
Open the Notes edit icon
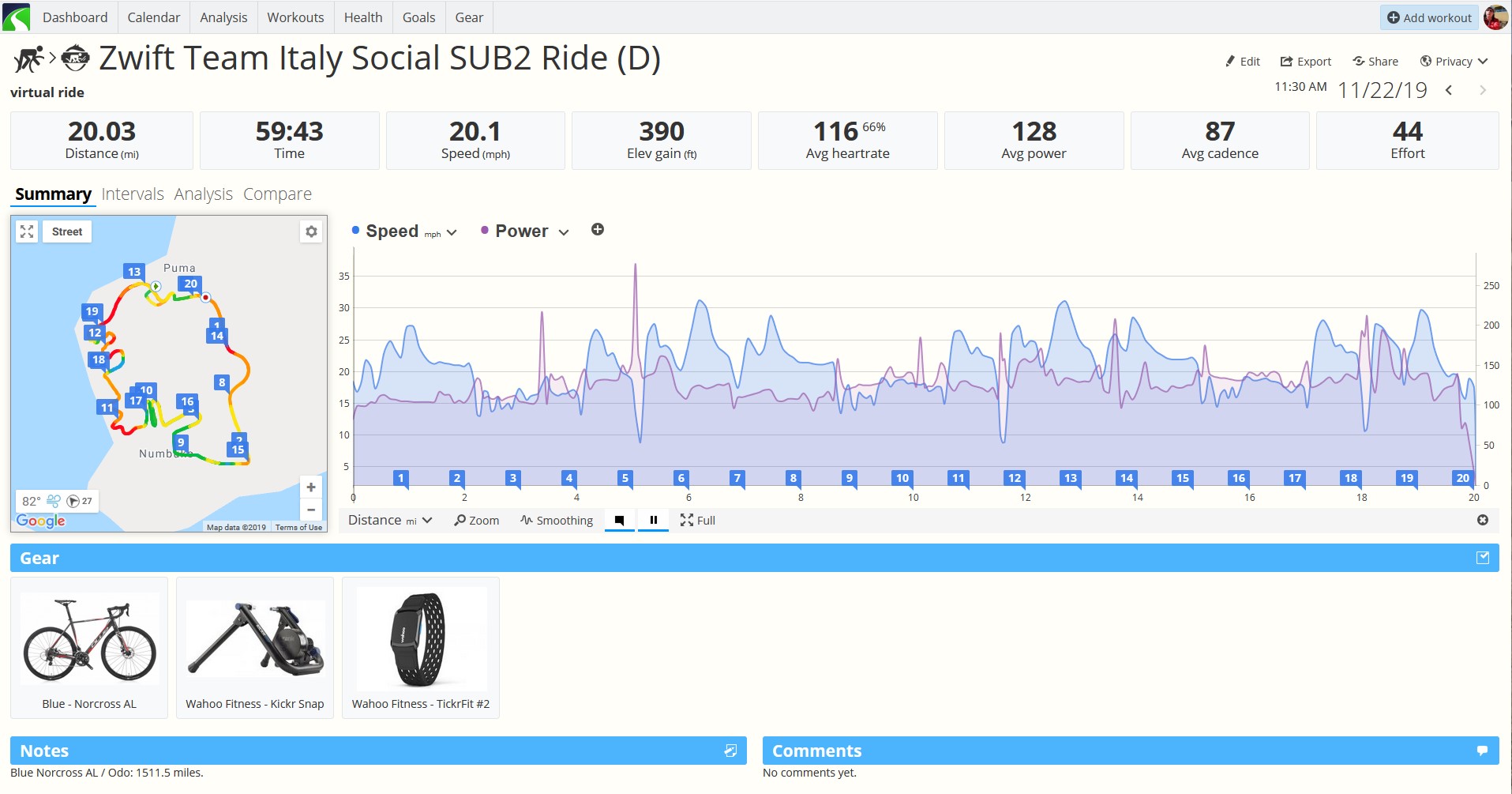point(730,751)
